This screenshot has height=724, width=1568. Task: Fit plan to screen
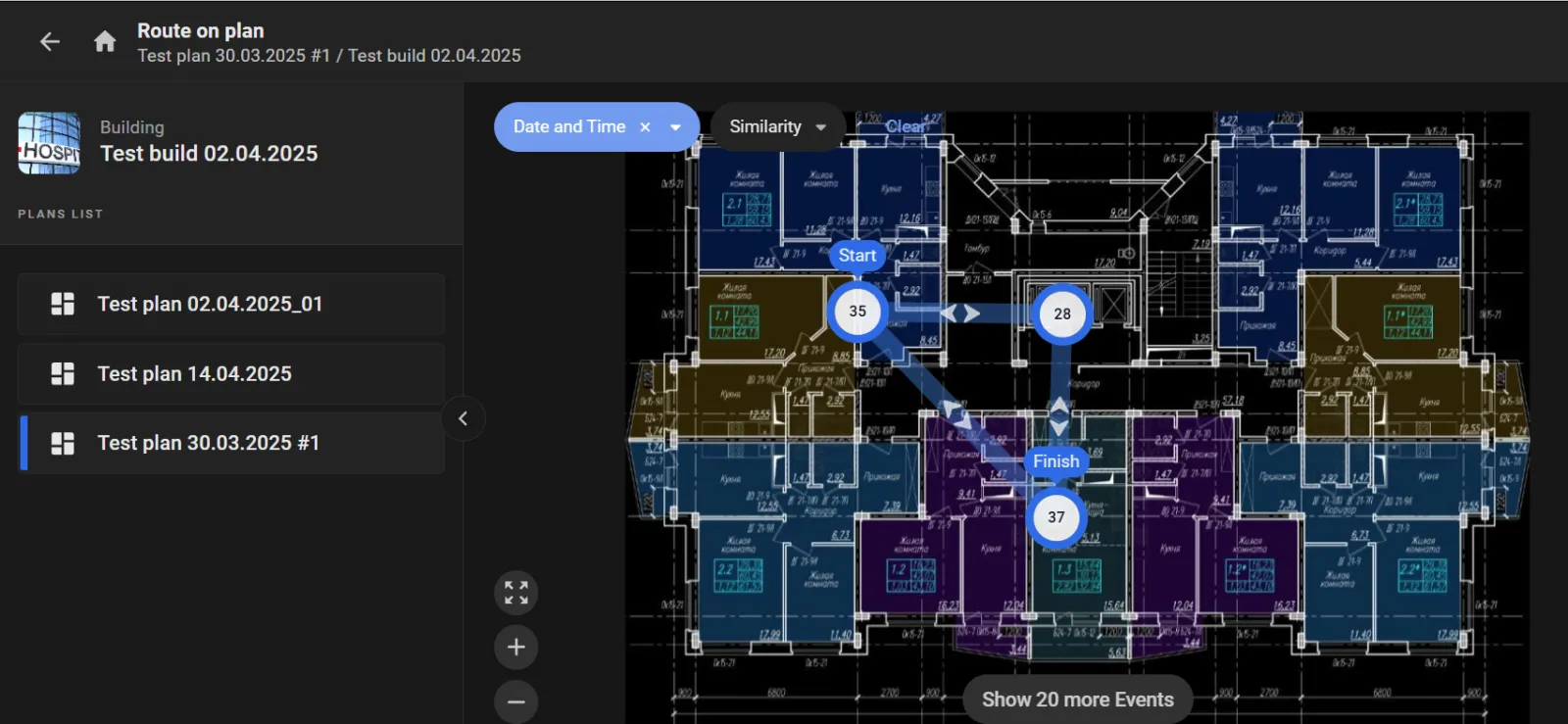tap(516, 593)
